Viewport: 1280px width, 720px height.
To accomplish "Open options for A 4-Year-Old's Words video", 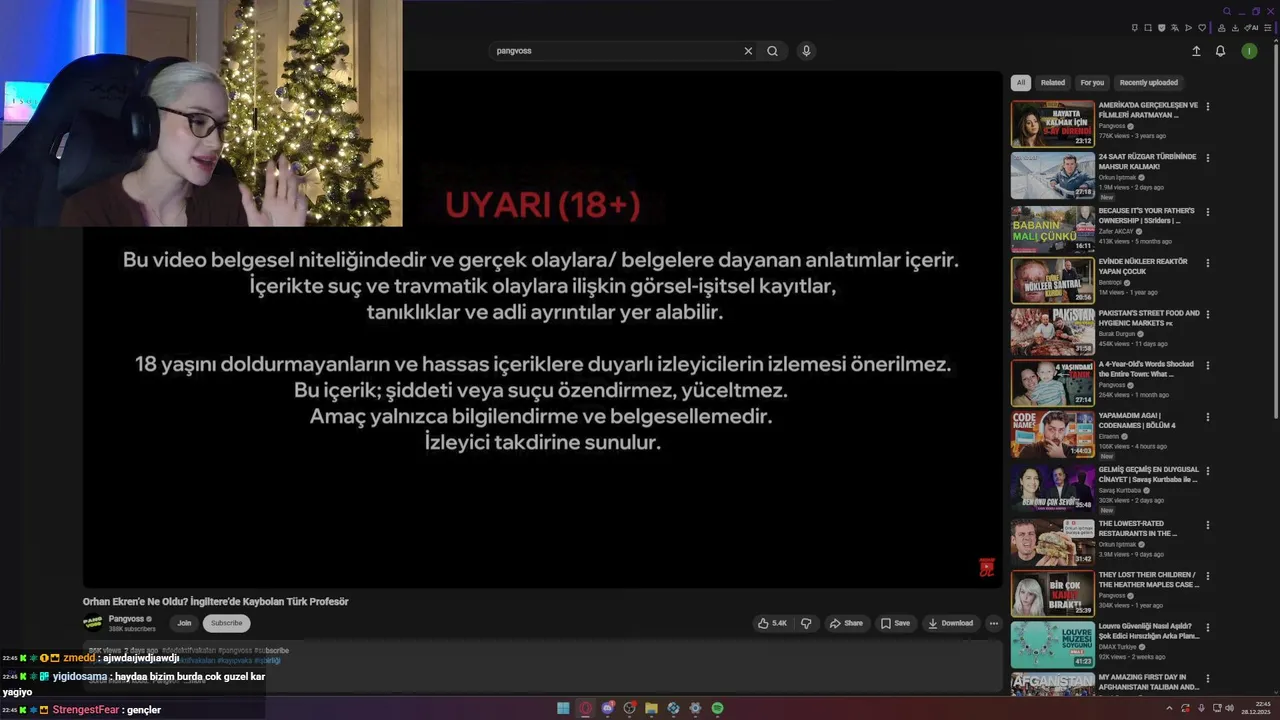I will coord(1208,365).
